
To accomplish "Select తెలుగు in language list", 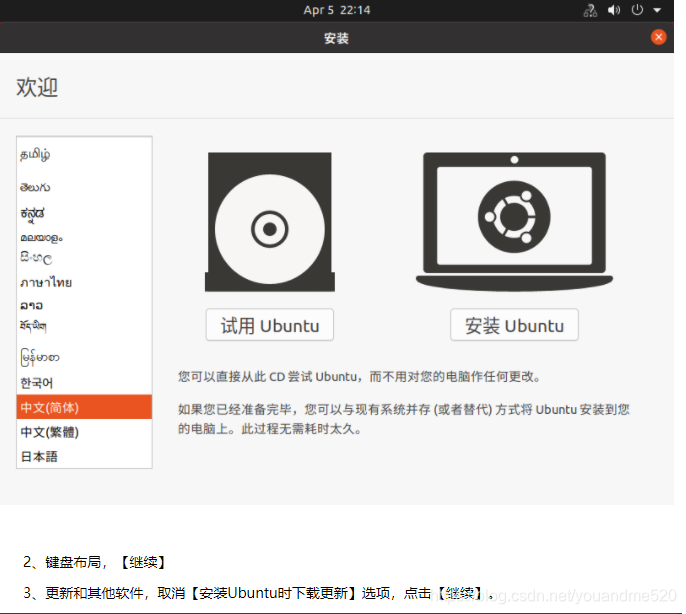I will [84, 187].
